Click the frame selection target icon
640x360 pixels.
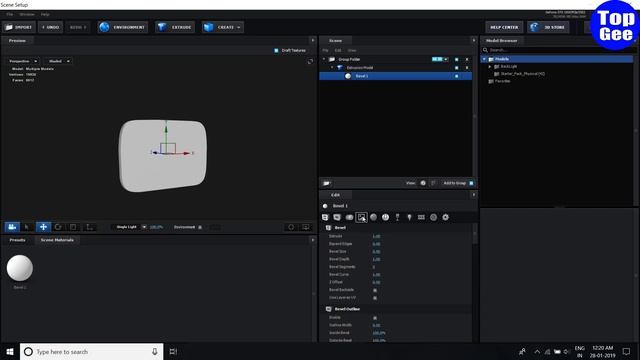tap(291, 227)
